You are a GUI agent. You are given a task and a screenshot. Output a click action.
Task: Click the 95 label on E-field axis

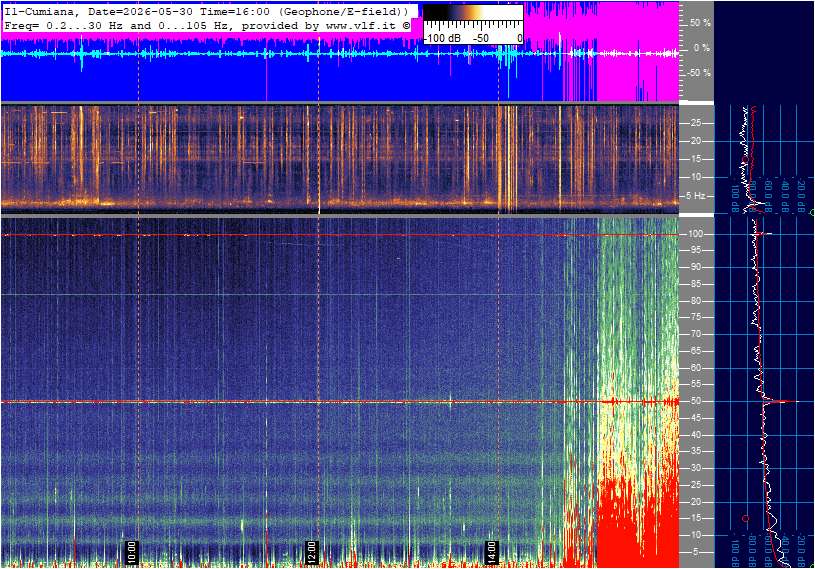pos(695,250)
